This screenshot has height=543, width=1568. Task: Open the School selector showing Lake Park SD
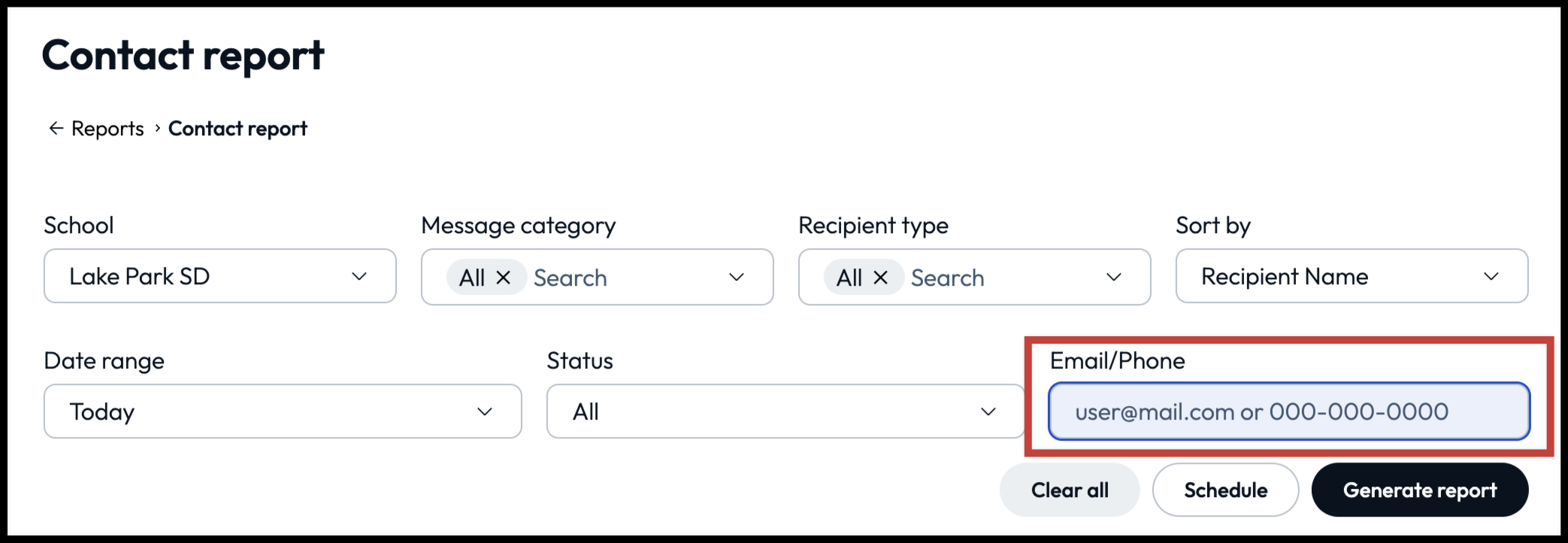(218, 276)
